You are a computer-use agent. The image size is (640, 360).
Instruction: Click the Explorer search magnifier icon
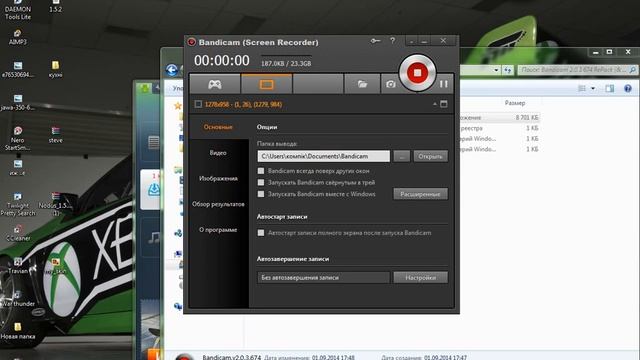click(x=633, y=70)
